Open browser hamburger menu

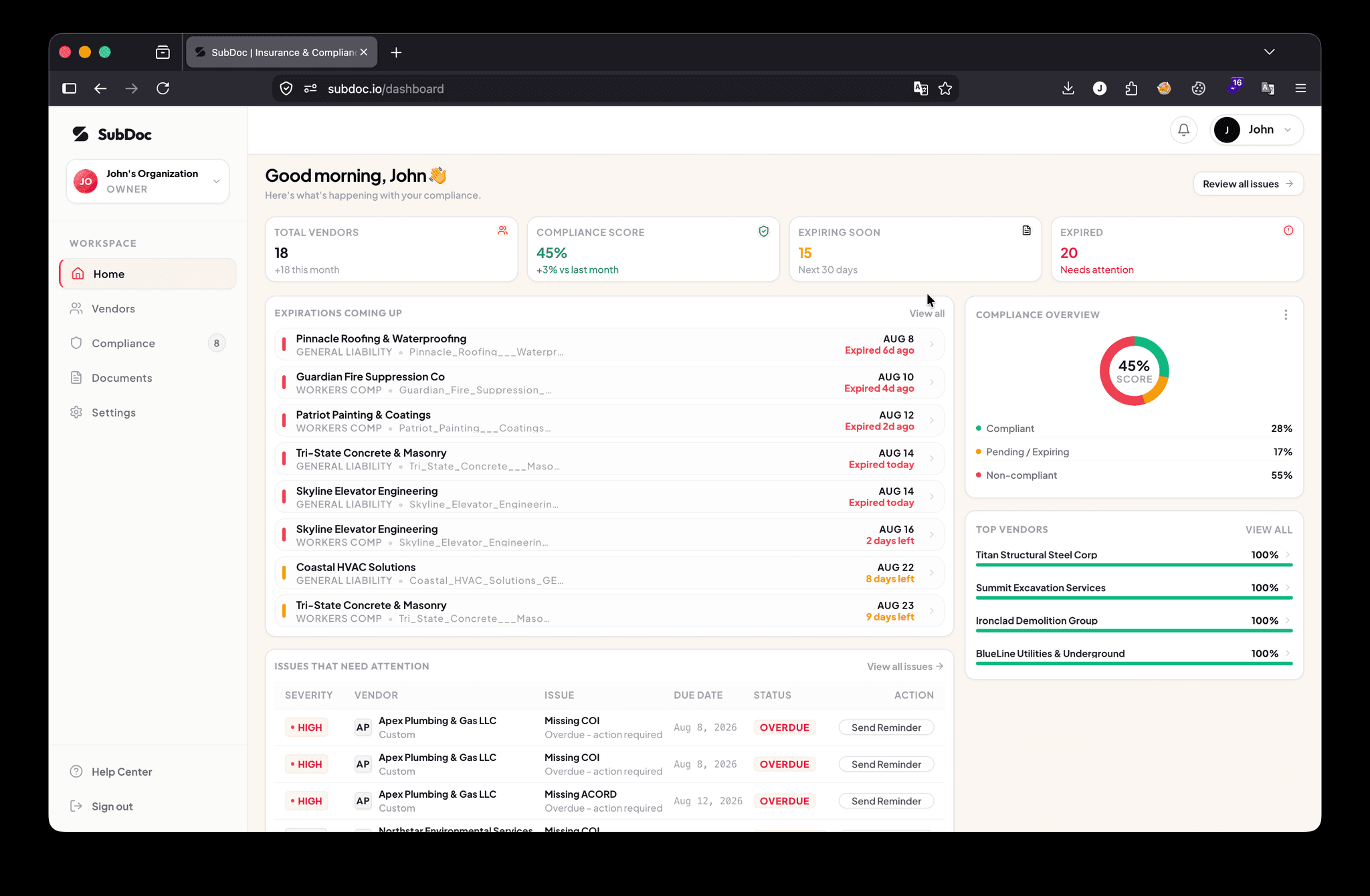1300,88
